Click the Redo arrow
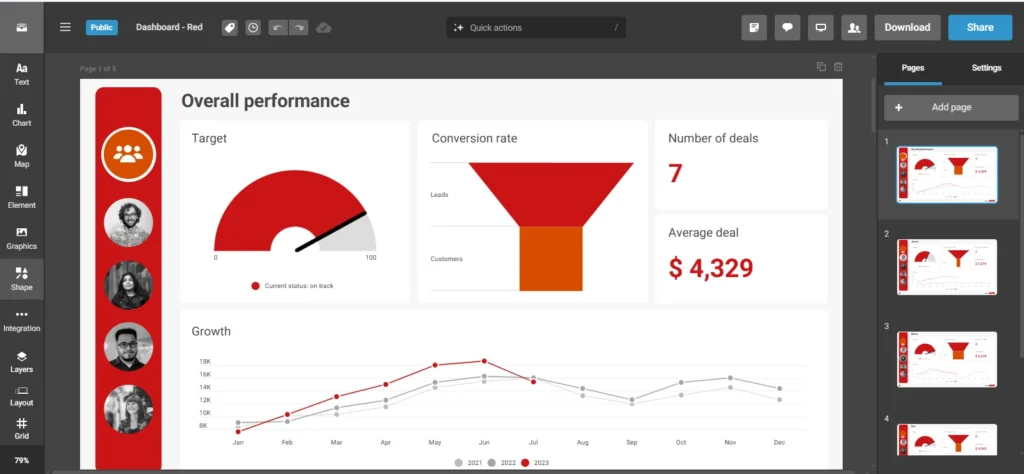The image size is (1024, 474). [298, 27]
